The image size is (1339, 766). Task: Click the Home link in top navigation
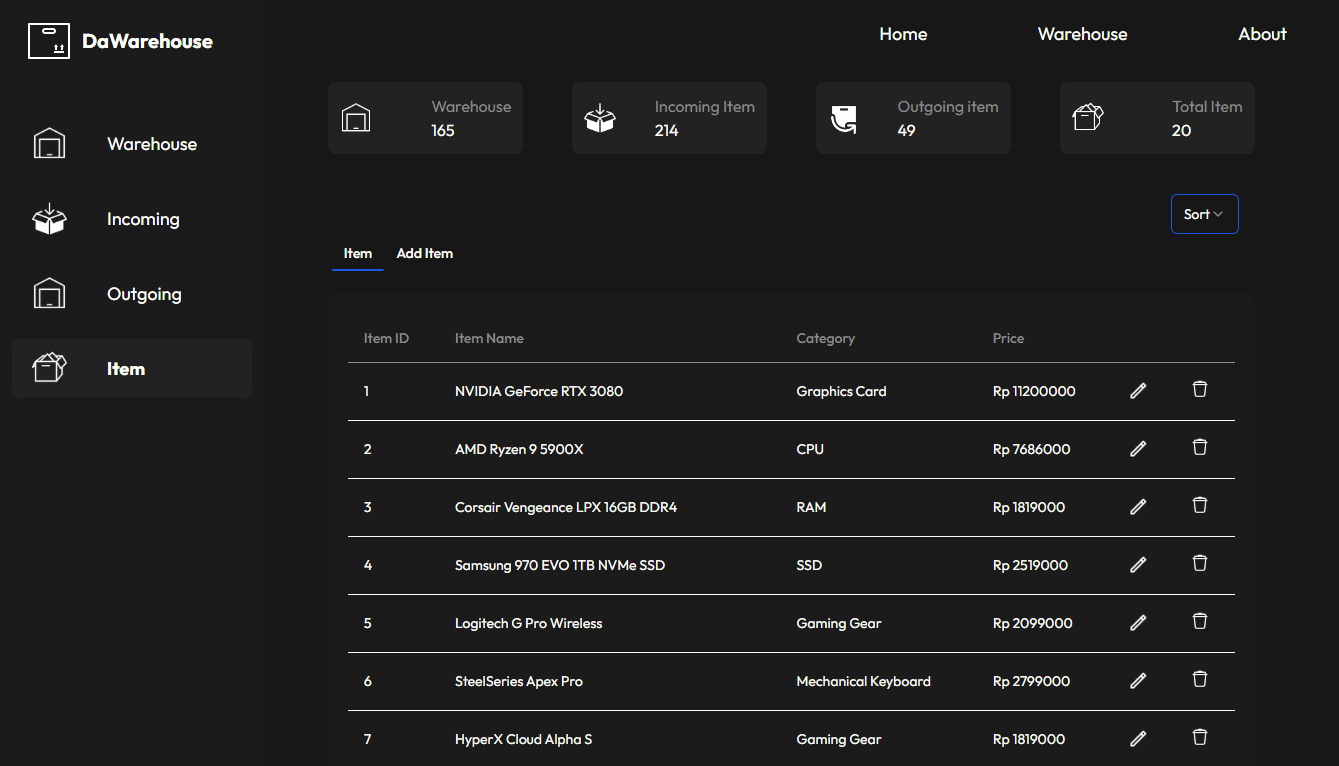(x=903, y=34)
